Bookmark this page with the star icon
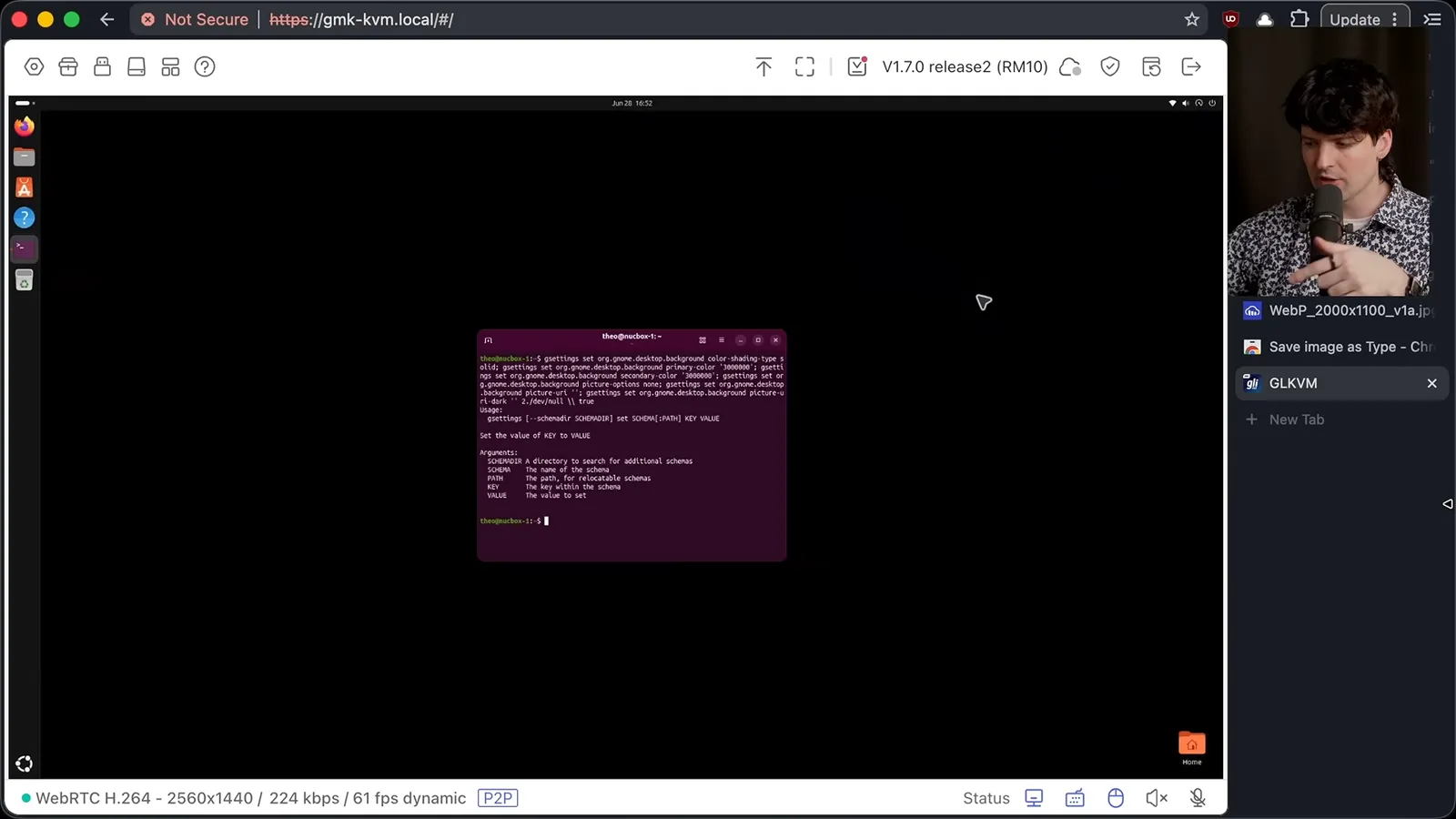The width and height of the screenshot is (1456, 819). click(1192, 19)
